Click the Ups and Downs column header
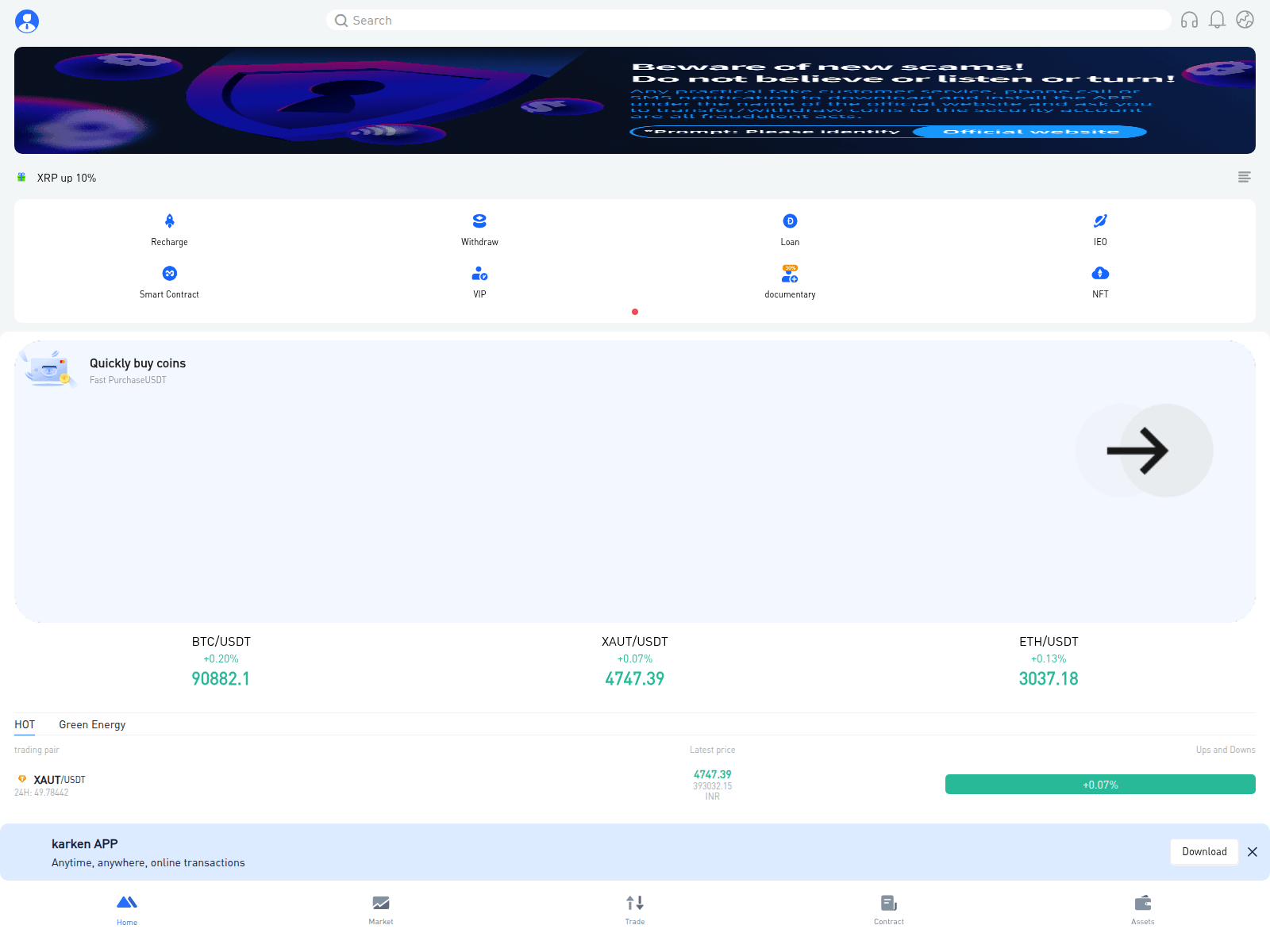Viewport: 1270px width, 952px height. (1226, 750)
